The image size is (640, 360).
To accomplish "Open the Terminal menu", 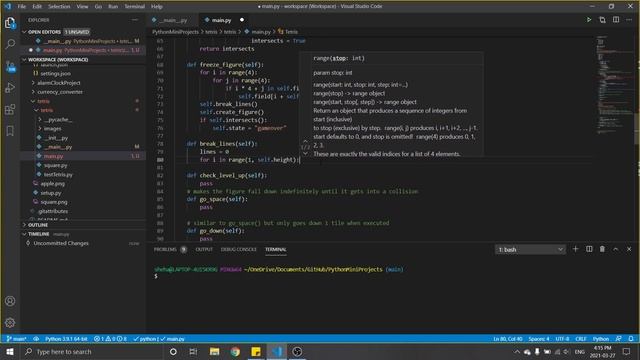I will (x=134, y=6).
